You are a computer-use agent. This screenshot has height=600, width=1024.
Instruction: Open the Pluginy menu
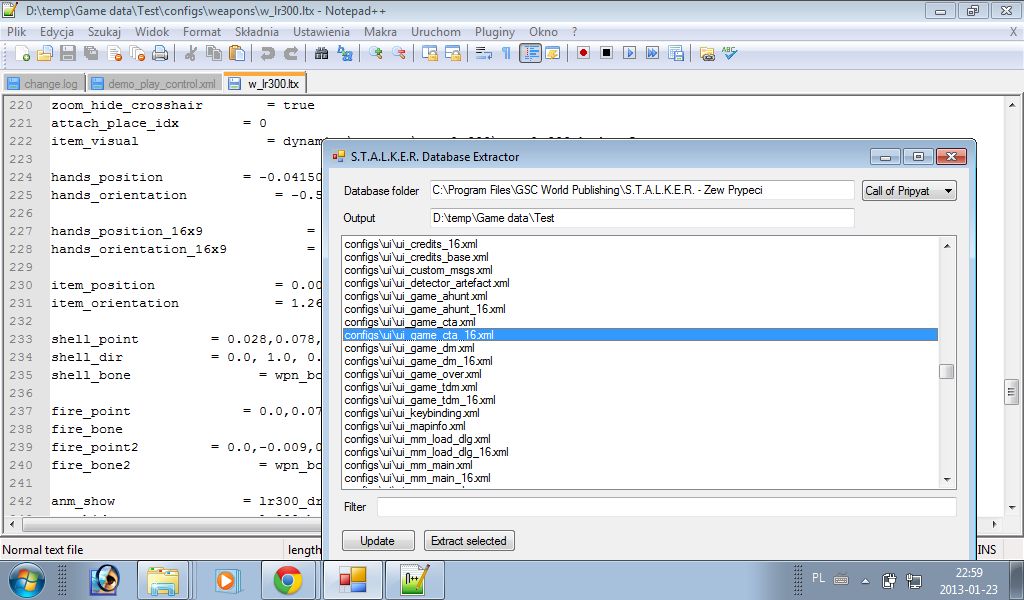tap(494, 31)
